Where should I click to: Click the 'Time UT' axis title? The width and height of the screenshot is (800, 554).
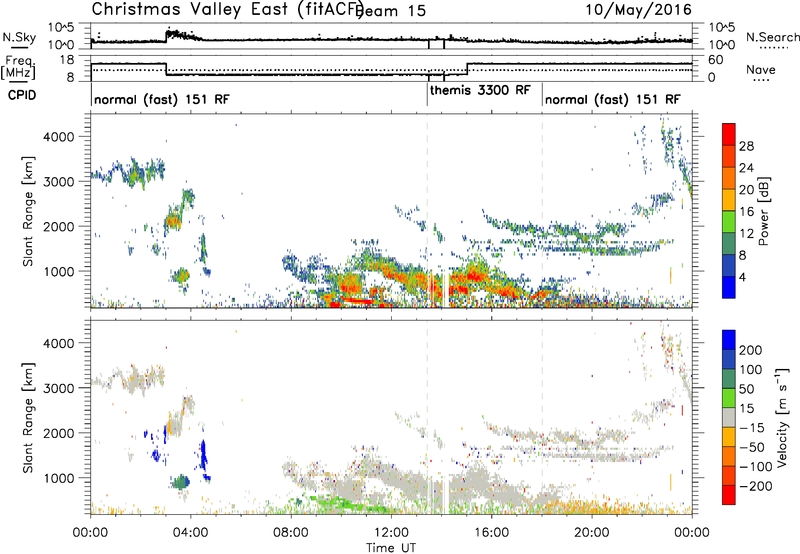[391, 547]
